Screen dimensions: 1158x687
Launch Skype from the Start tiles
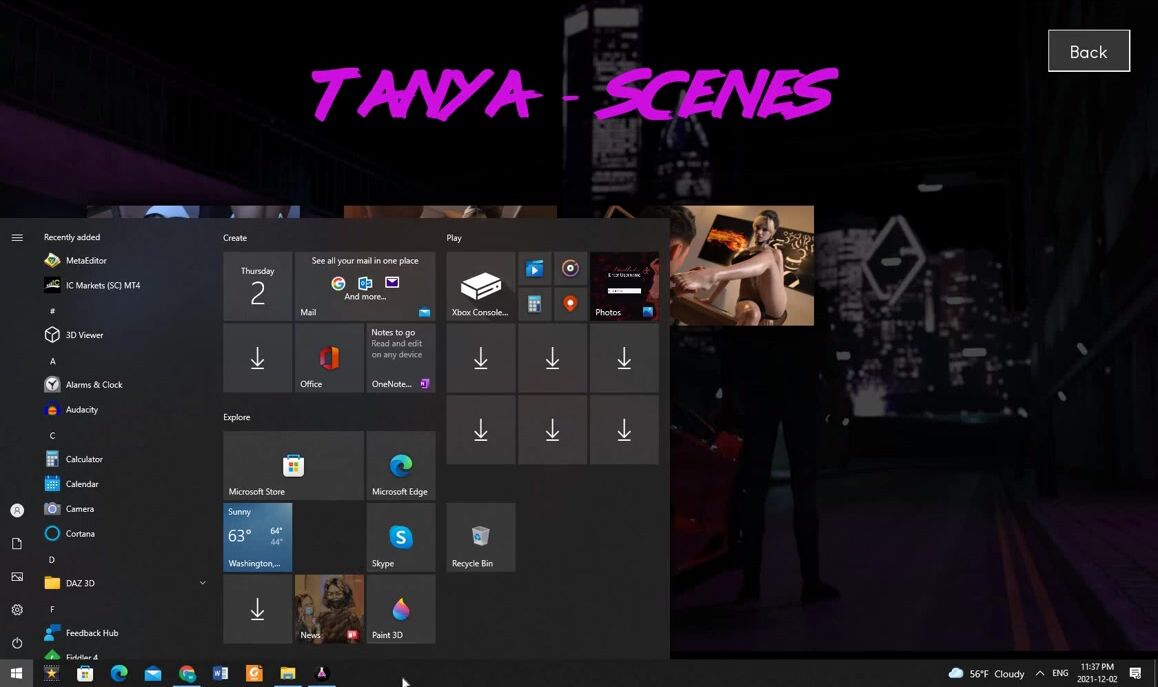400,538
